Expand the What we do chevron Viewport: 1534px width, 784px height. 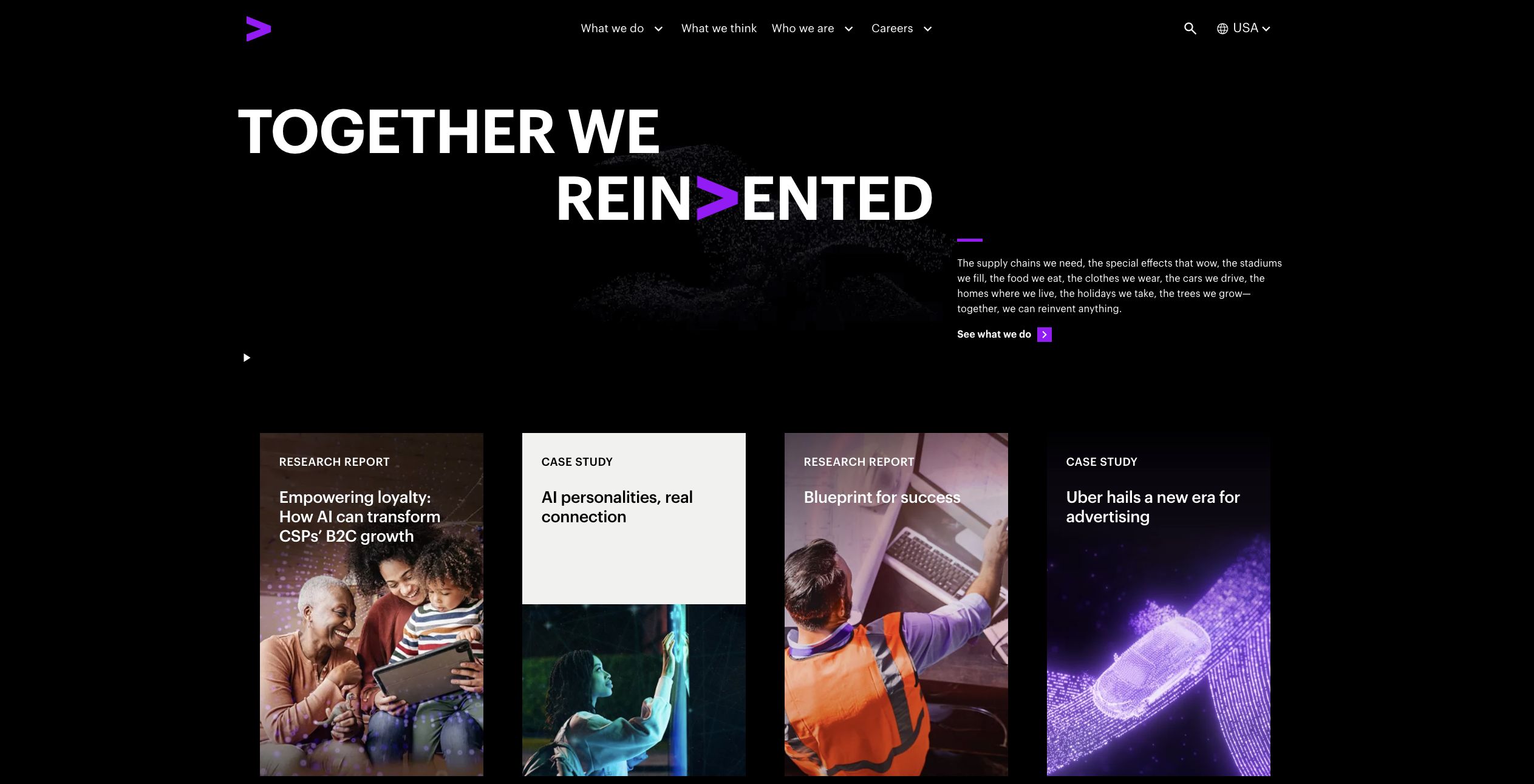pyautogui.click(x=658, y=29)
